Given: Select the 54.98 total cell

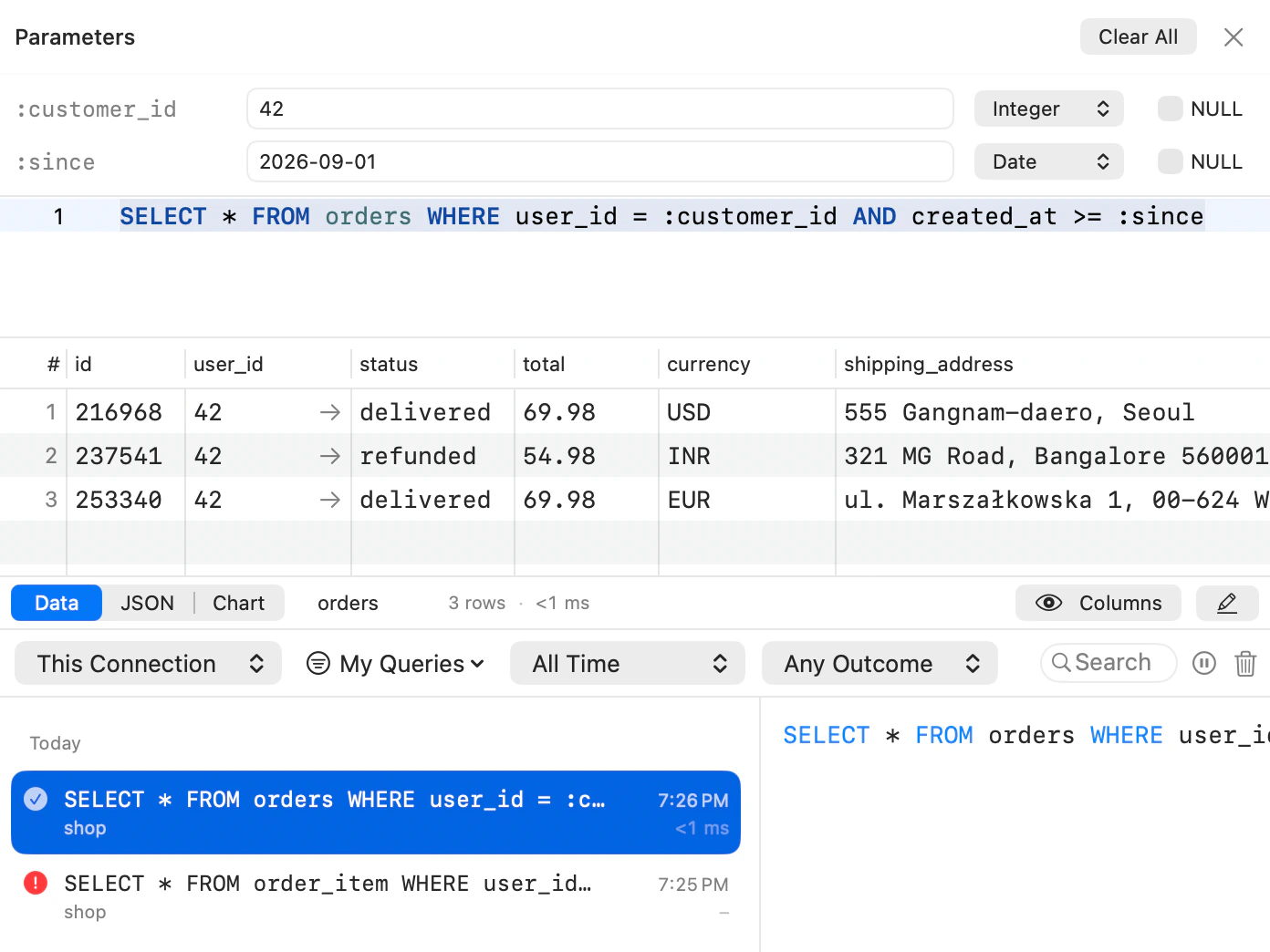Looking at the screenshot, I should click(x=586, y=456).
